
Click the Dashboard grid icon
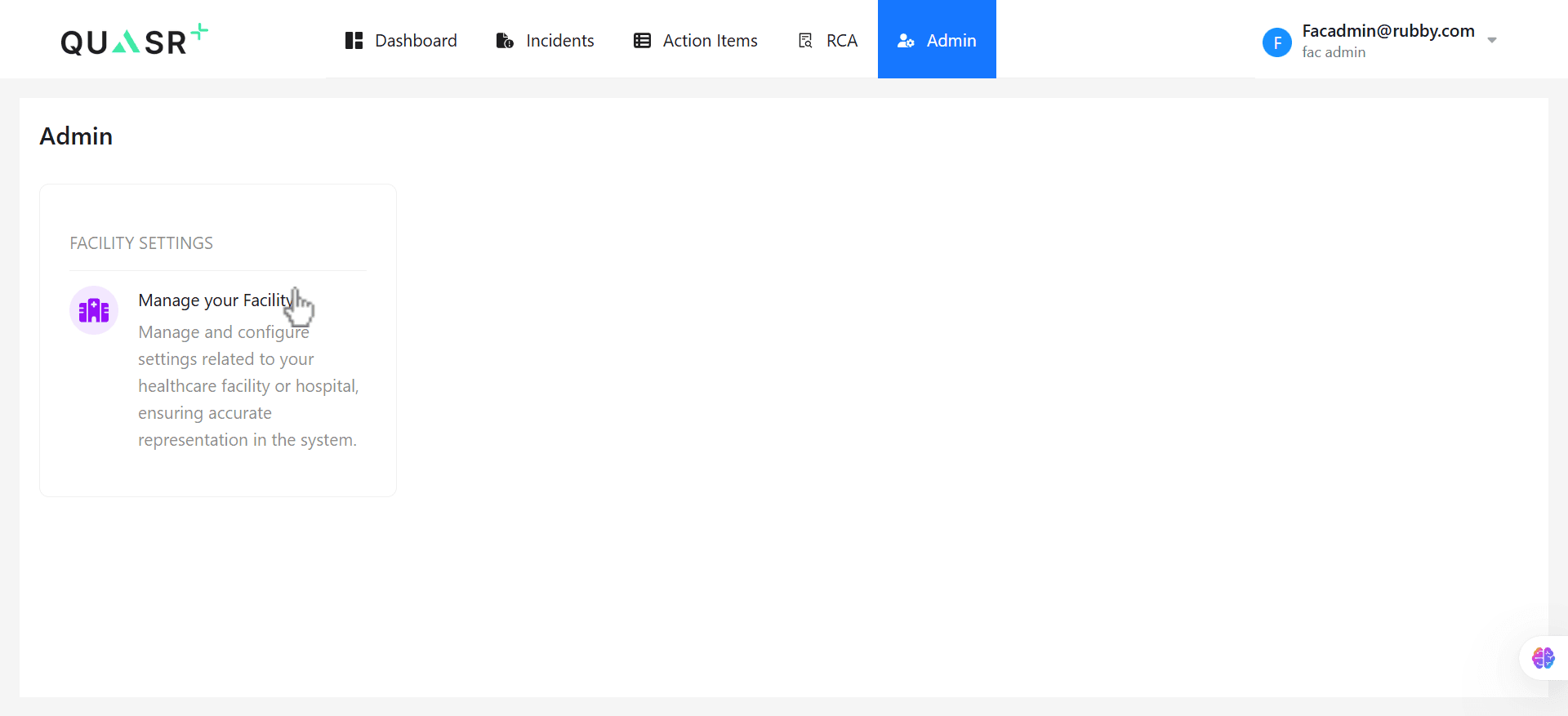coord(354,41)
